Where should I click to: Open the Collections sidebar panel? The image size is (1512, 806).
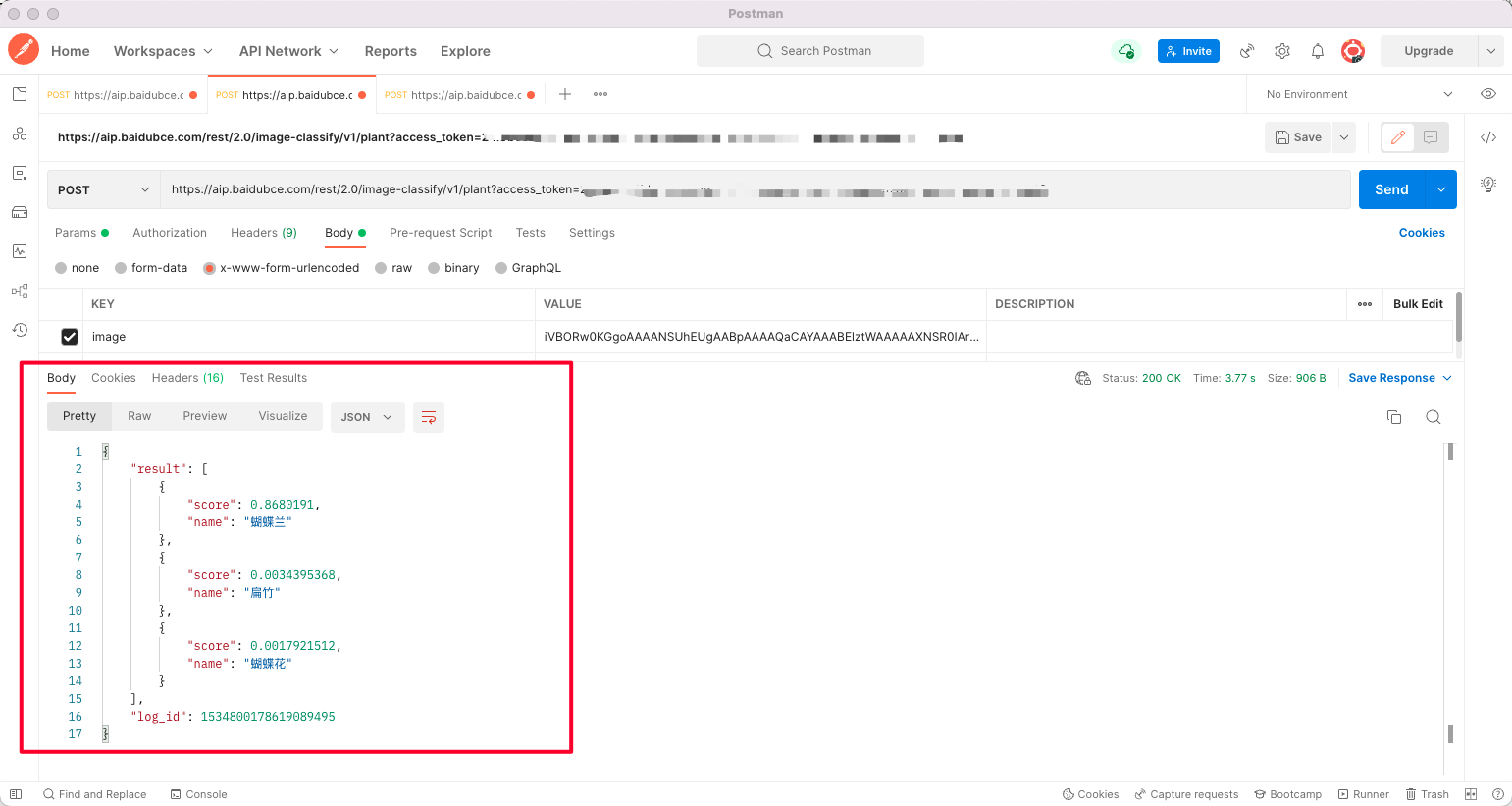[x=20, y=94]
